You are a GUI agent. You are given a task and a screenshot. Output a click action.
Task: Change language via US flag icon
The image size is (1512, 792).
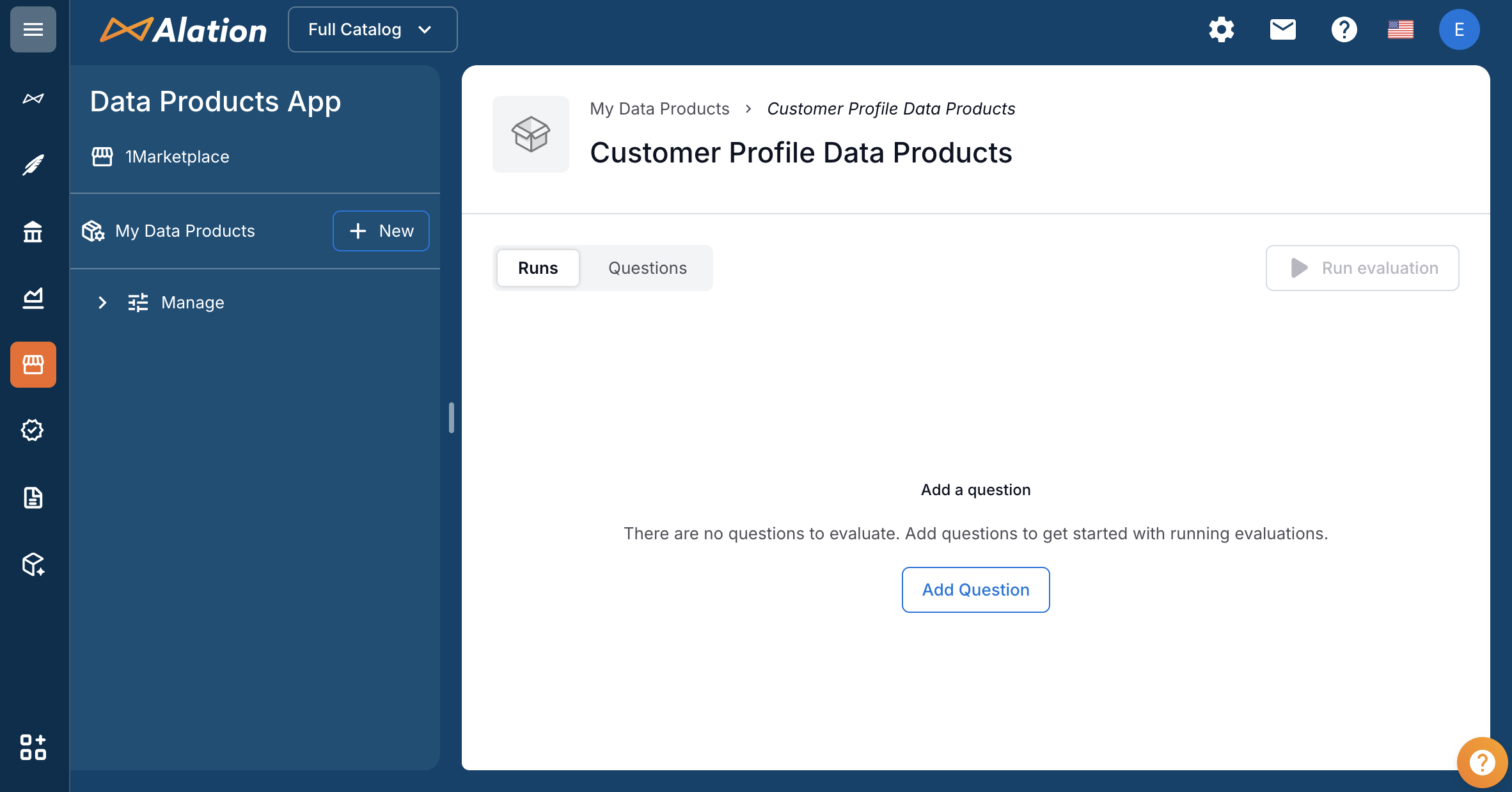[1400, 29]
